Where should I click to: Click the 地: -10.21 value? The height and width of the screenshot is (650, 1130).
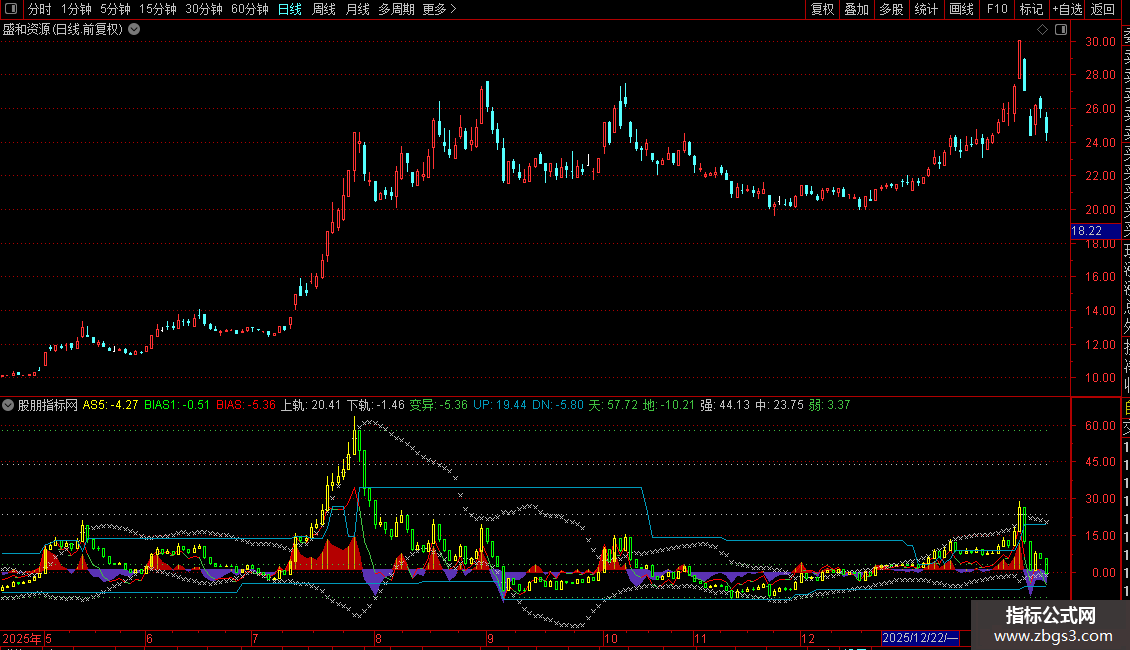click(x=669, y=405)
